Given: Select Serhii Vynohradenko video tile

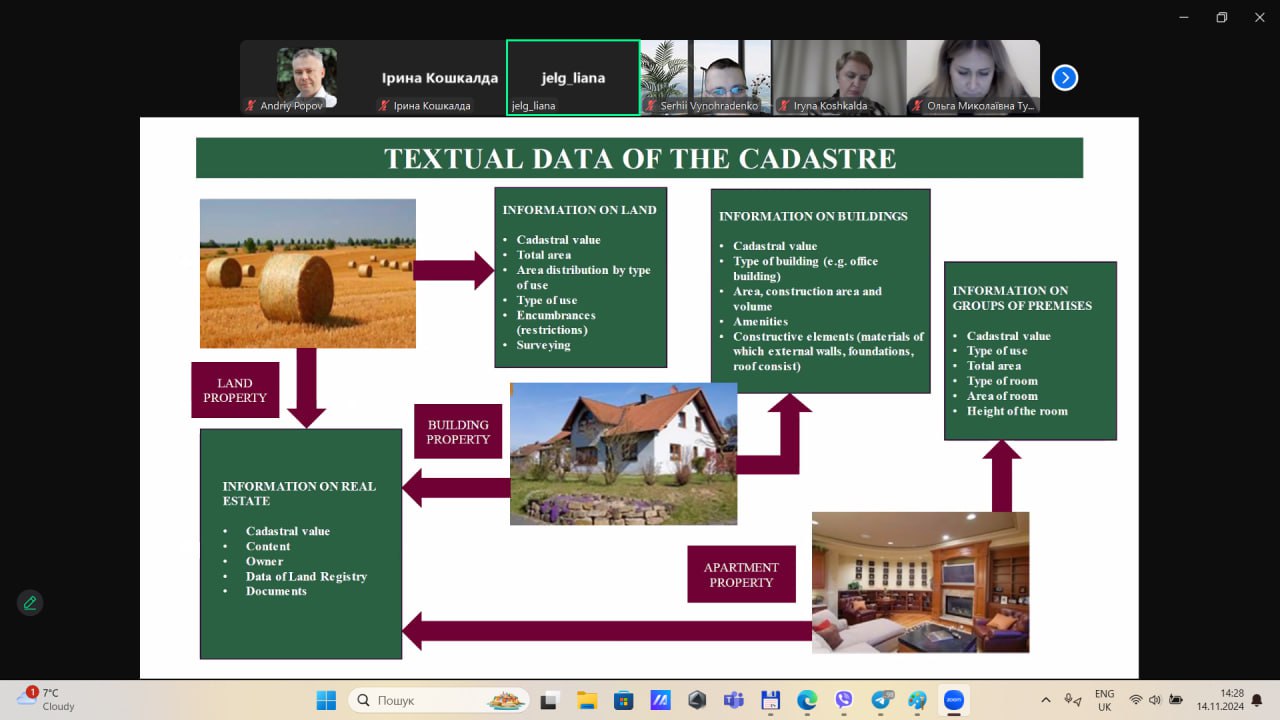Looking at the screenshot, I should tap(705, 78).
